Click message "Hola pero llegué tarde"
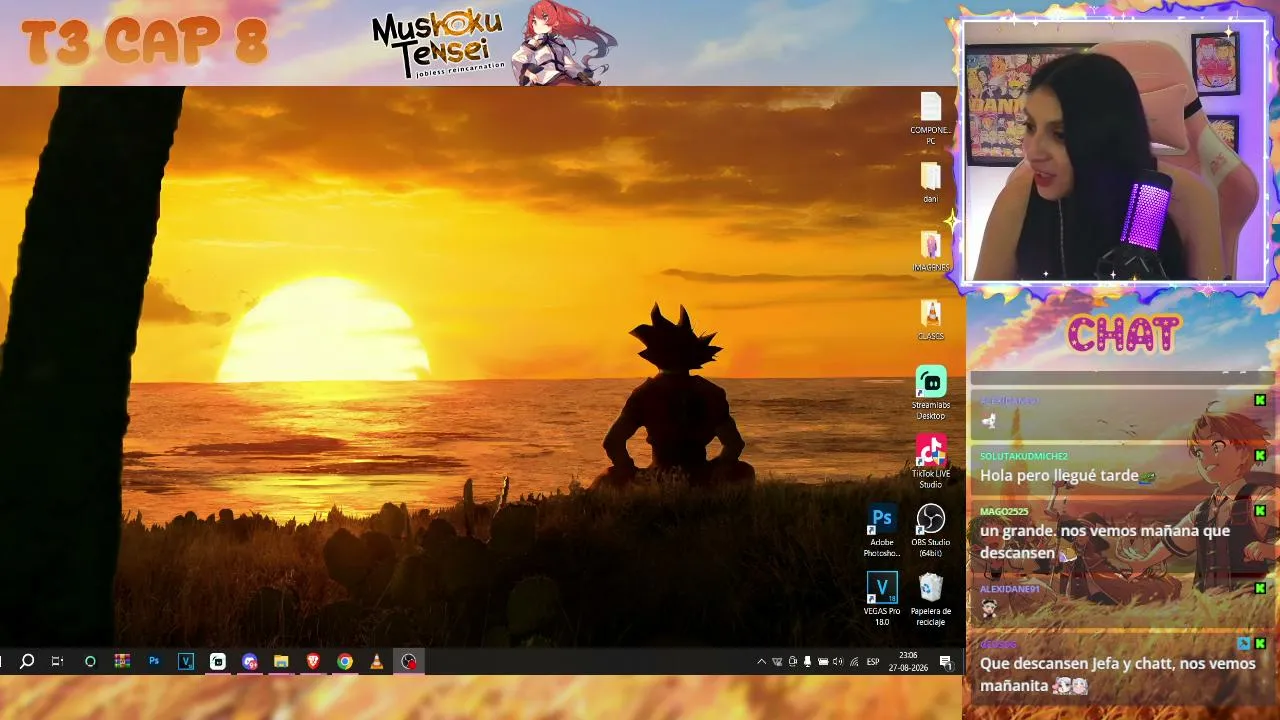The height and width of the screenshot is (720, 1280). [1059, 476]
